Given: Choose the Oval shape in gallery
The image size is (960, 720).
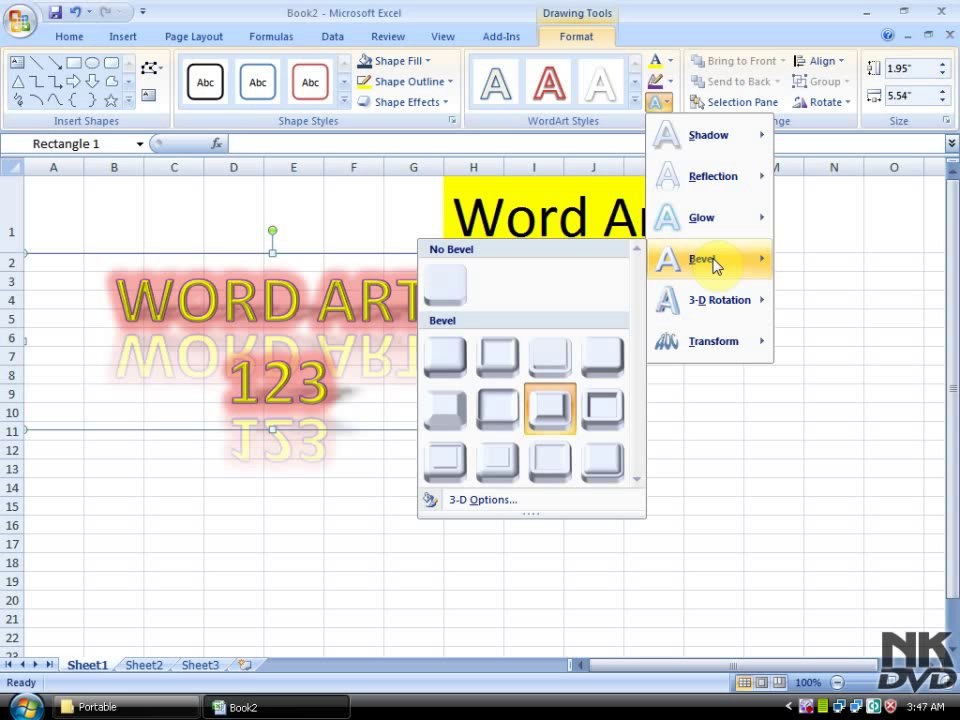Looking at the screenshot, I should coord(92,62).
